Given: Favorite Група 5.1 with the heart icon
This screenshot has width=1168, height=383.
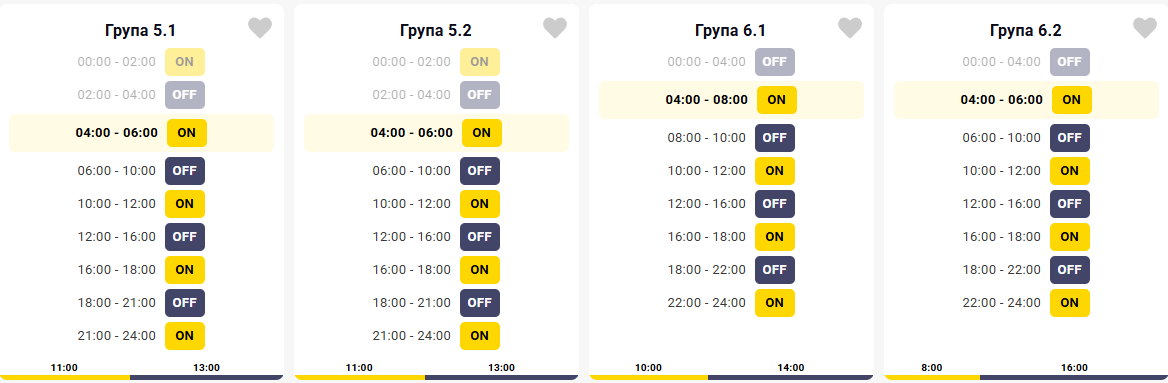Looking at the screenshot, I should [x=260, y=28].
